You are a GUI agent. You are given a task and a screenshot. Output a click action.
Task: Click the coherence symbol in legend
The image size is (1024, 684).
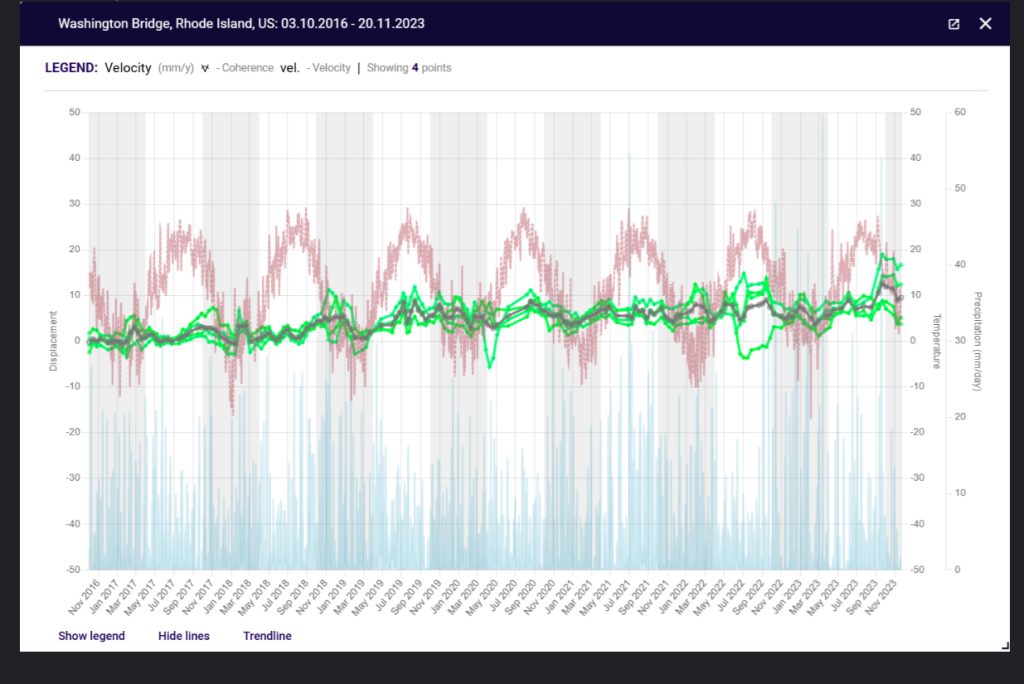tap(205, 68)
